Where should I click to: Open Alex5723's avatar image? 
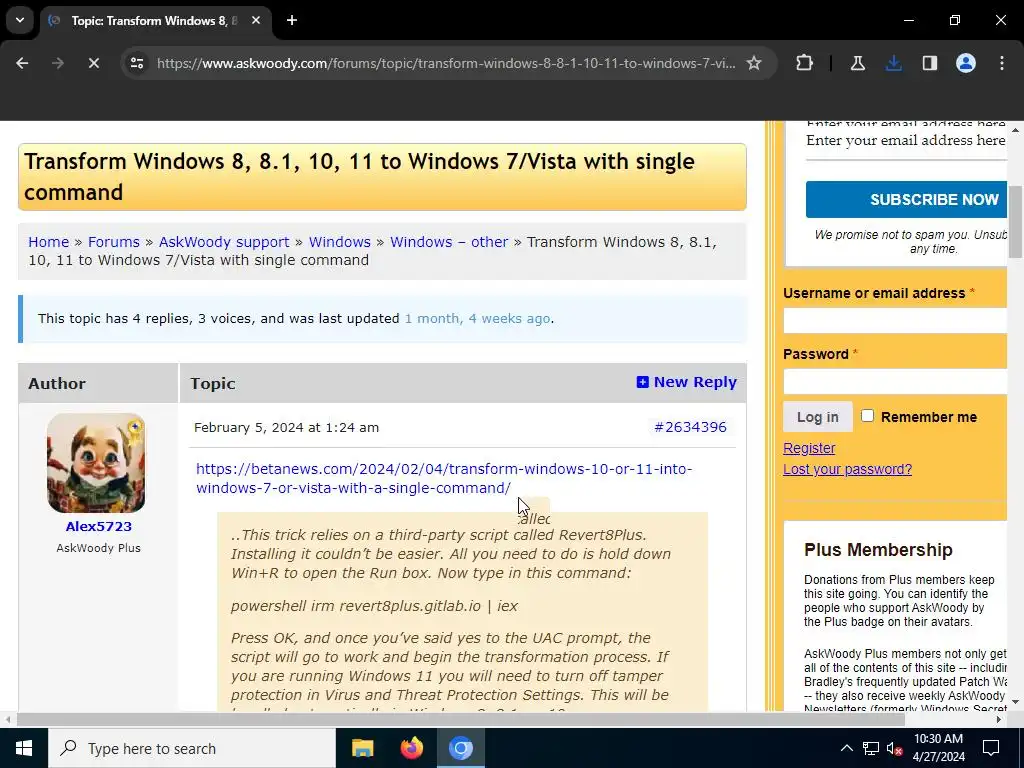(x=97, y=463)
